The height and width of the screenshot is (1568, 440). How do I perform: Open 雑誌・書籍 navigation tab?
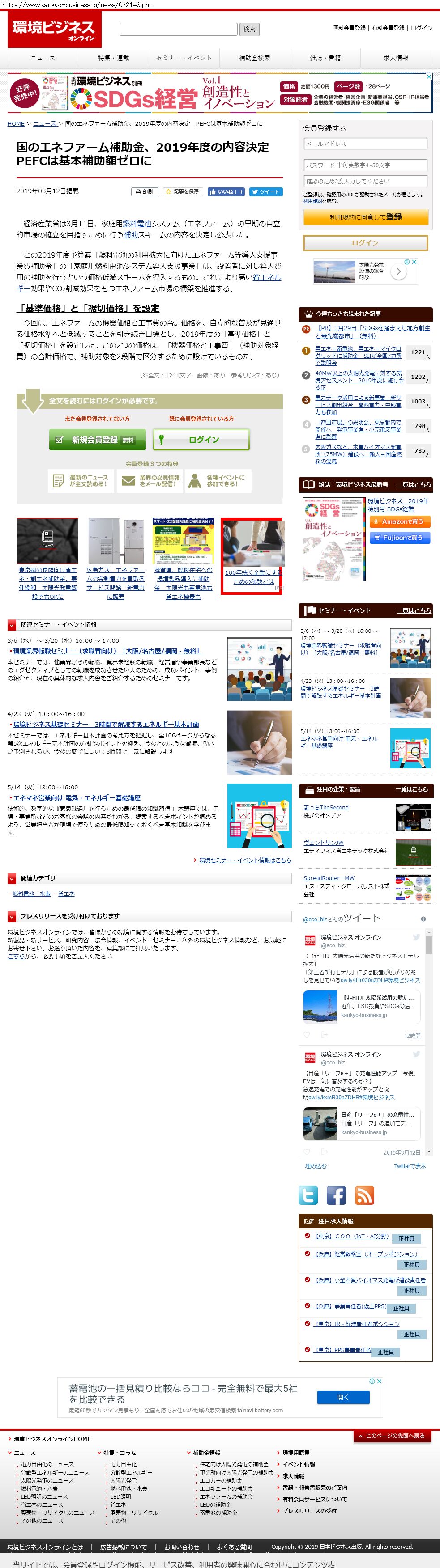325,59
